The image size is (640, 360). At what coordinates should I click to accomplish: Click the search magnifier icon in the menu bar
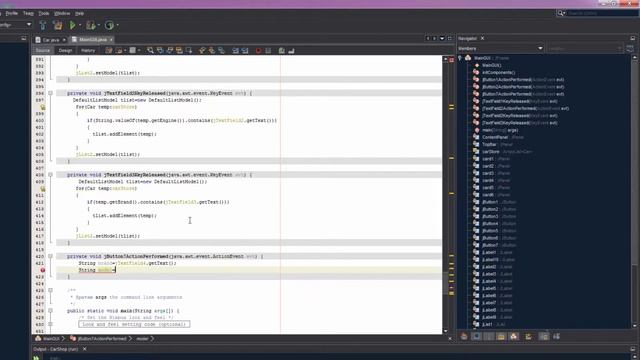point(562,13)
